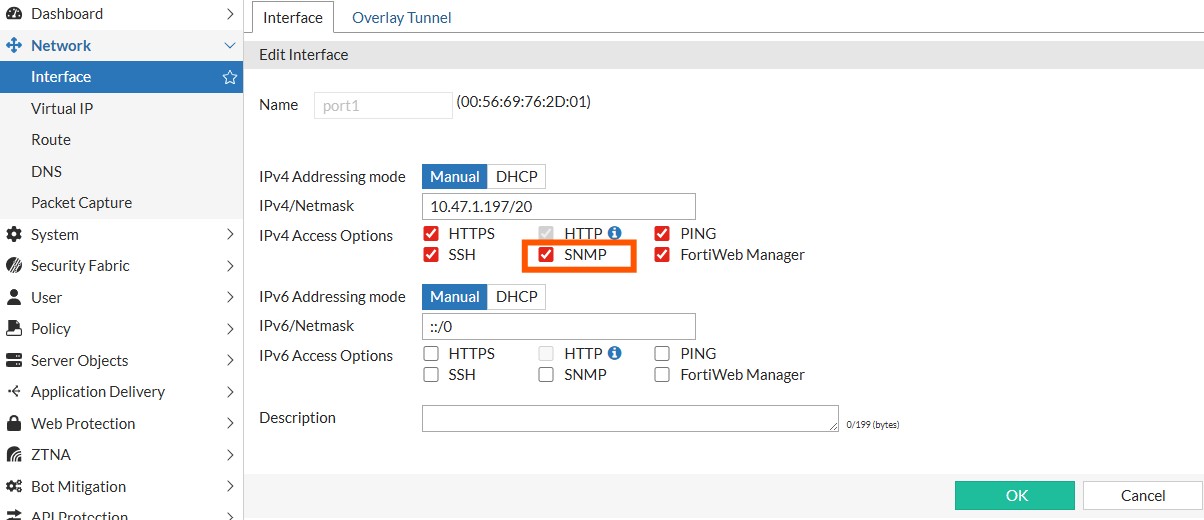Uncheck the IPv4 SSH access checkbox
The image size is (1204, 520).
pos(431,254)
